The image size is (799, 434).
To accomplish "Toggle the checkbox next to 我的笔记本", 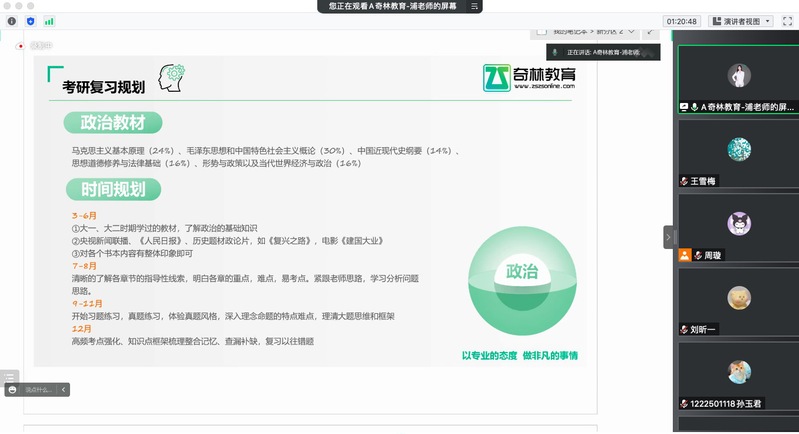I will (543, 31).
